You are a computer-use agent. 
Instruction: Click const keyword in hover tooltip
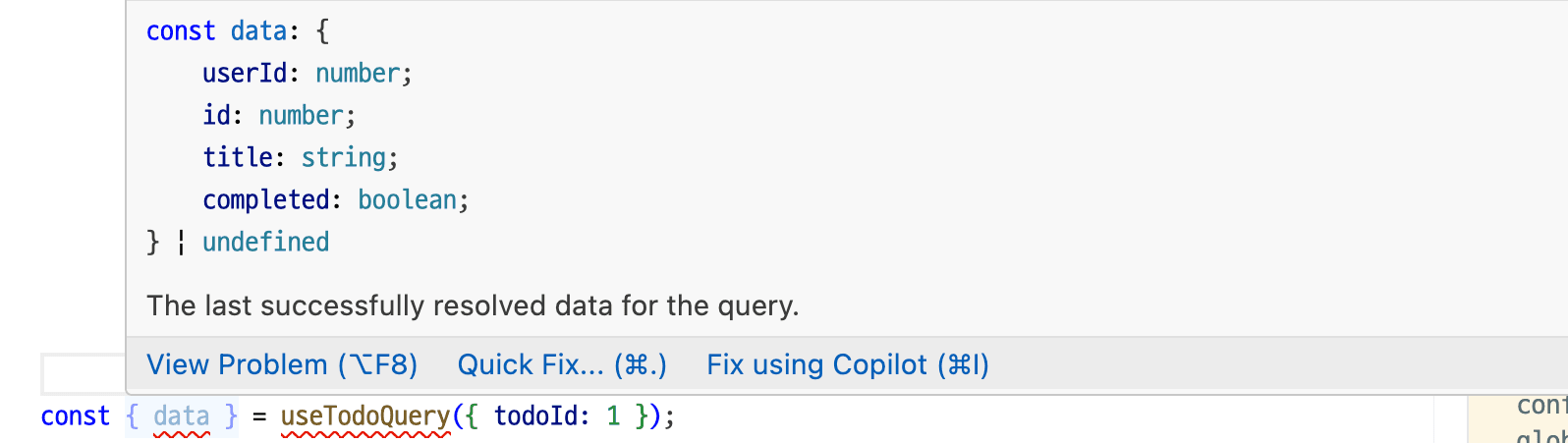click(x=181, y=31)
